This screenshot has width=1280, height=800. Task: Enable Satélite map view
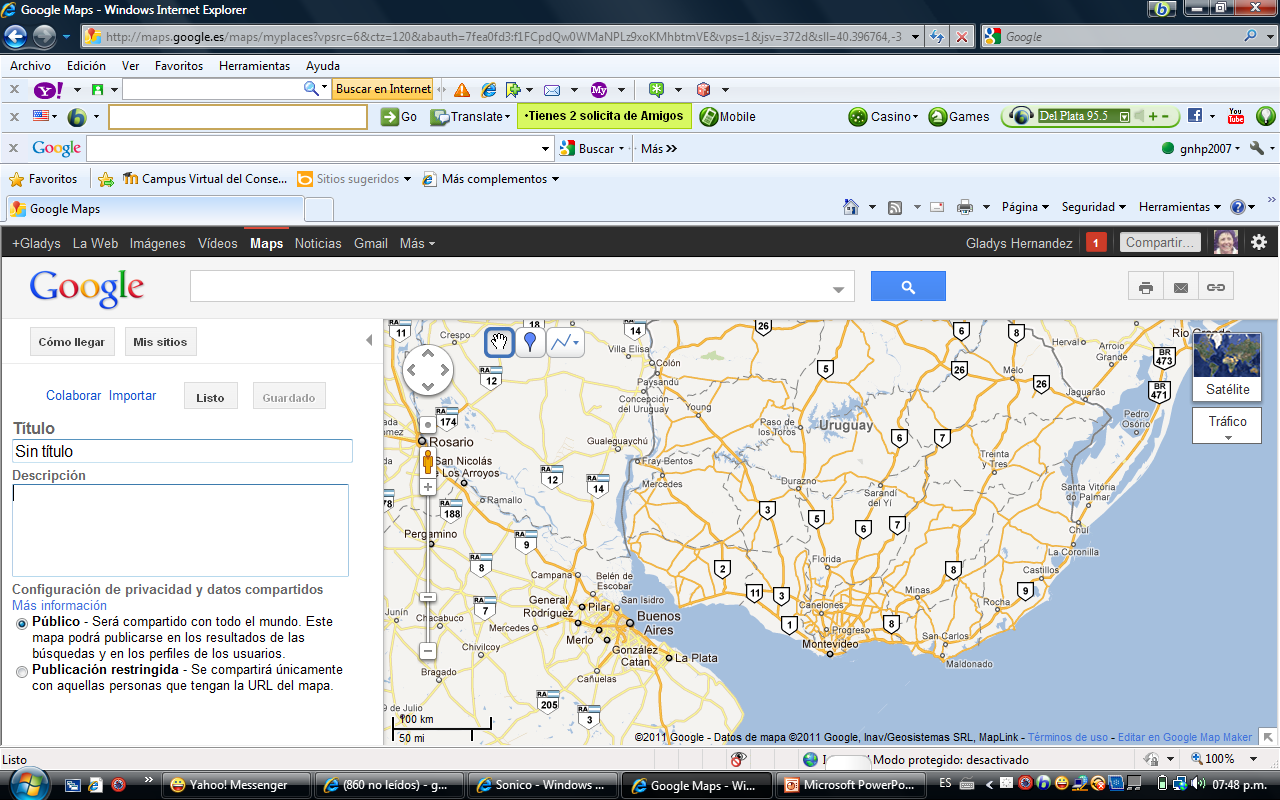(1227, 388)
